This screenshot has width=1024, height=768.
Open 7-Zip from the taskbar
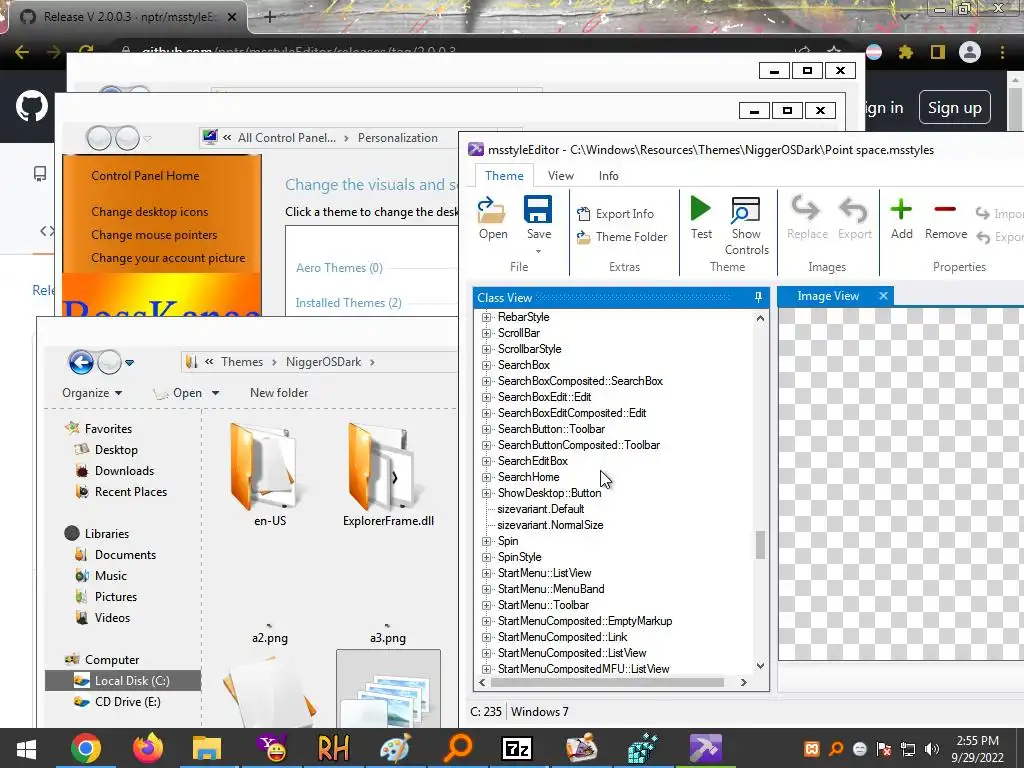517,748
